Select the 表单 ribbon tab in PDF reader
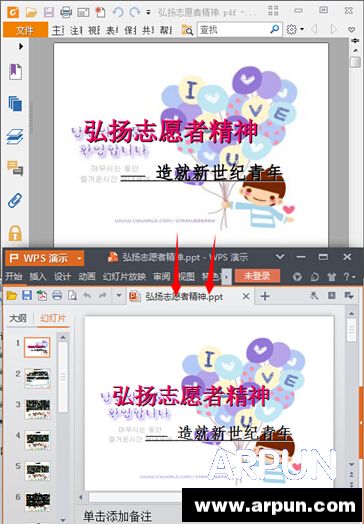The image size is (364, 524). (x=112, y=30)
